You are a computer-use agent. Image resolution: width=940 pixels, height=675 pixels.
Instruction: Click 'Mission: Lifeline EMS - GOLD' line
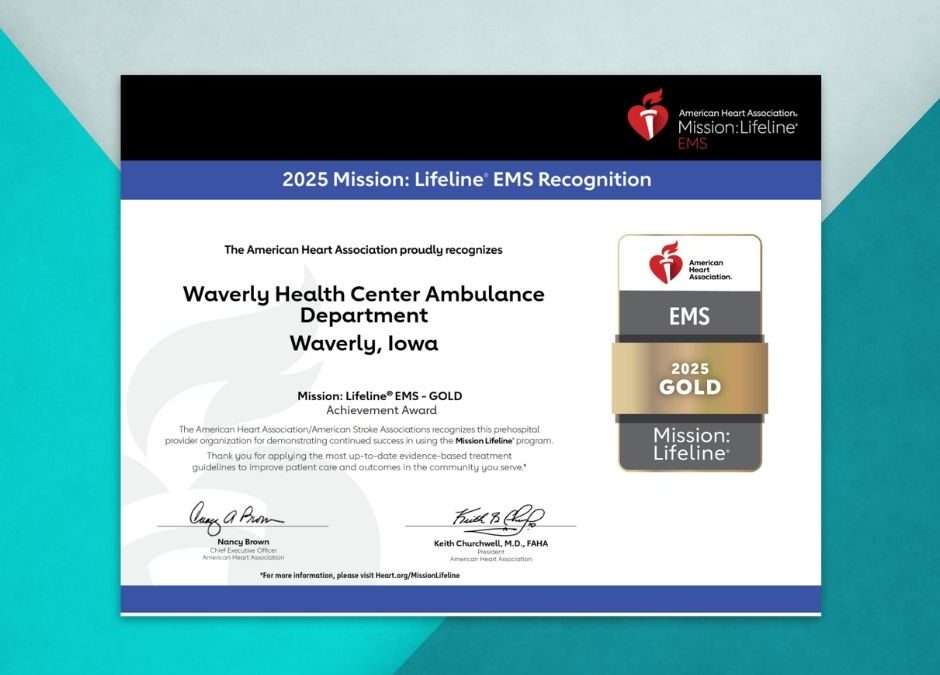379,396
